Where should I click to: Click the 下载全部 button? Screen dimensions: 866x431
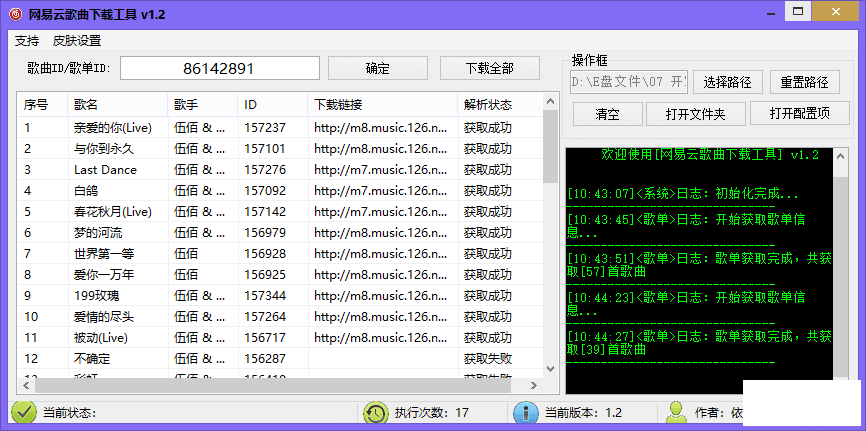(x=489, y=69)
